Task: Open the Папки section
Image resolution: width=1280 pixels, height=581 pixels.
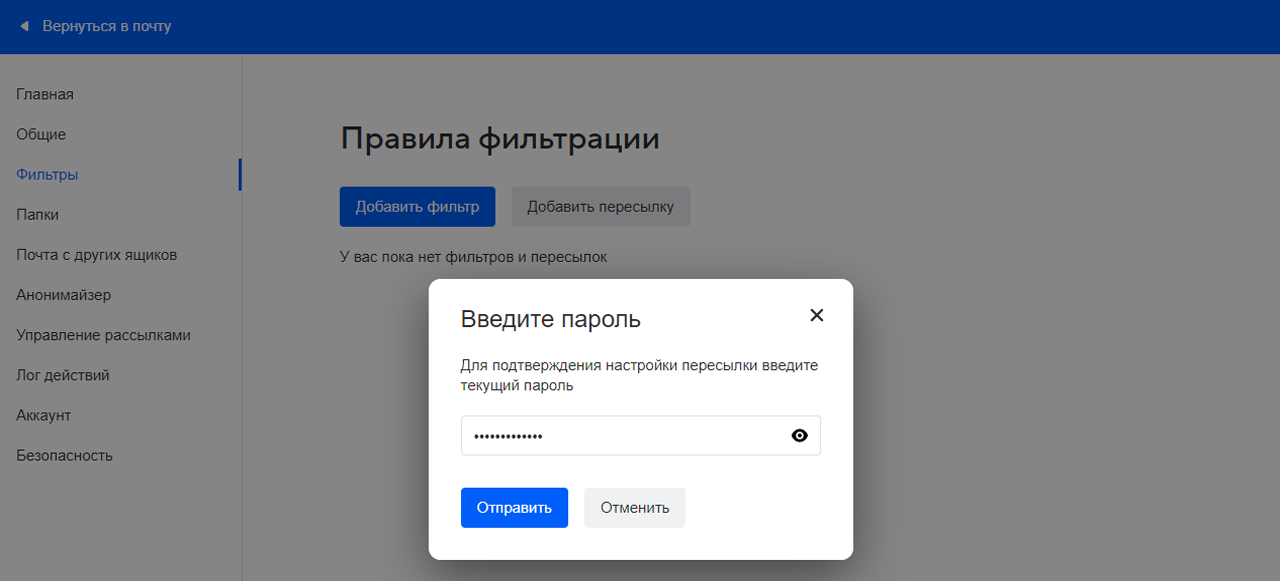Action: coord(36,214)
